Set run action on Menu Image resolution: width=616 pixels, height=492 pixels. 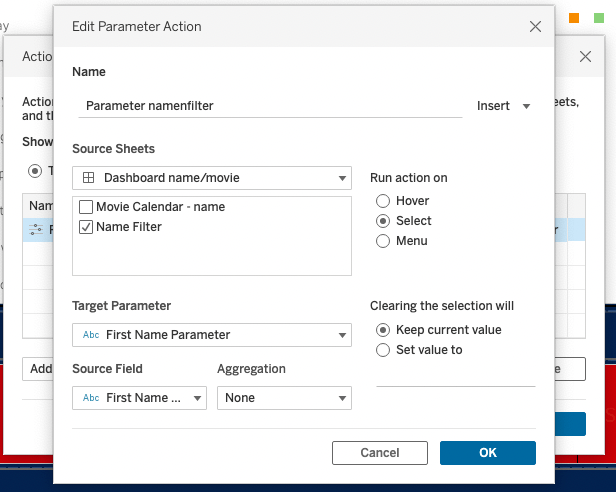[383, 241]
